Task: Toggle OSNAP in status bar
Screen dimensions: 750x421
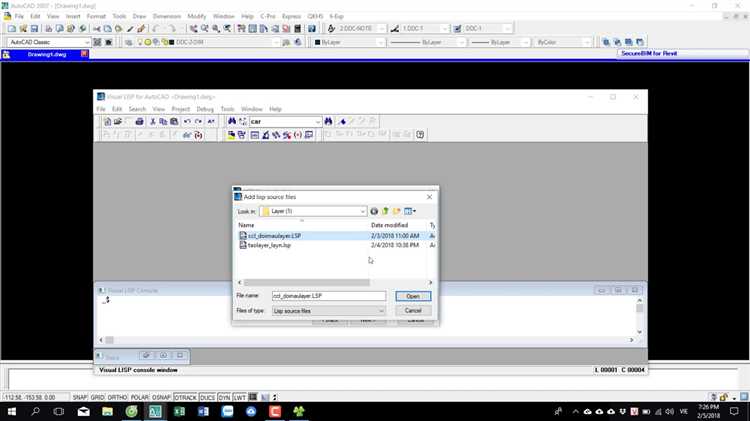Action: click(161, 397)
